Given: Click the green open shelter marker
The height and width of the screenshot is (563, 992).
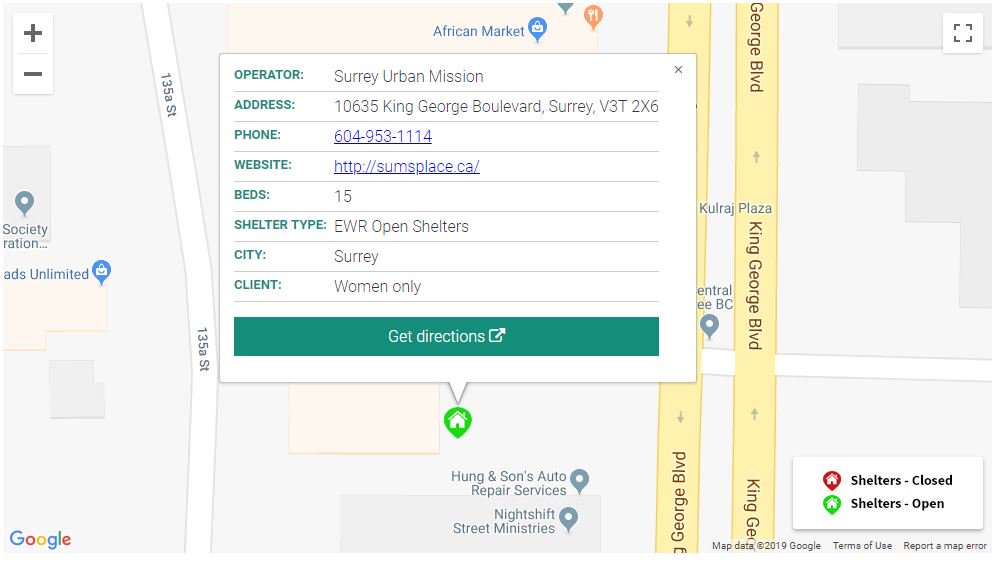Looking at the screenshot, I should coord(457,423).
